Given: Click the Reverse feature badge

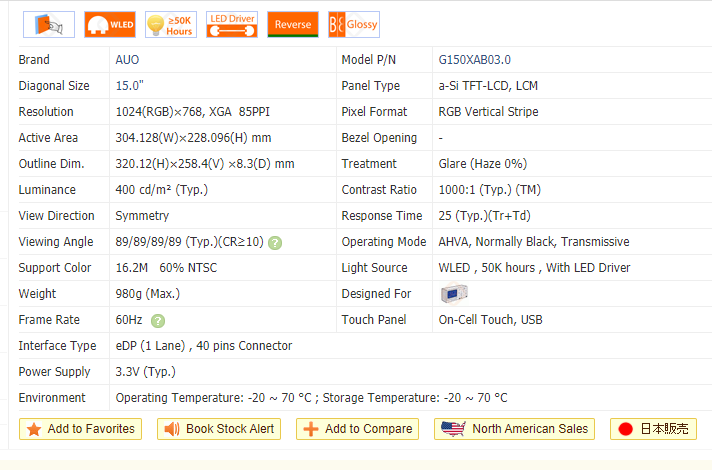Looking at the screenshot, I should (x=293, y=24).
